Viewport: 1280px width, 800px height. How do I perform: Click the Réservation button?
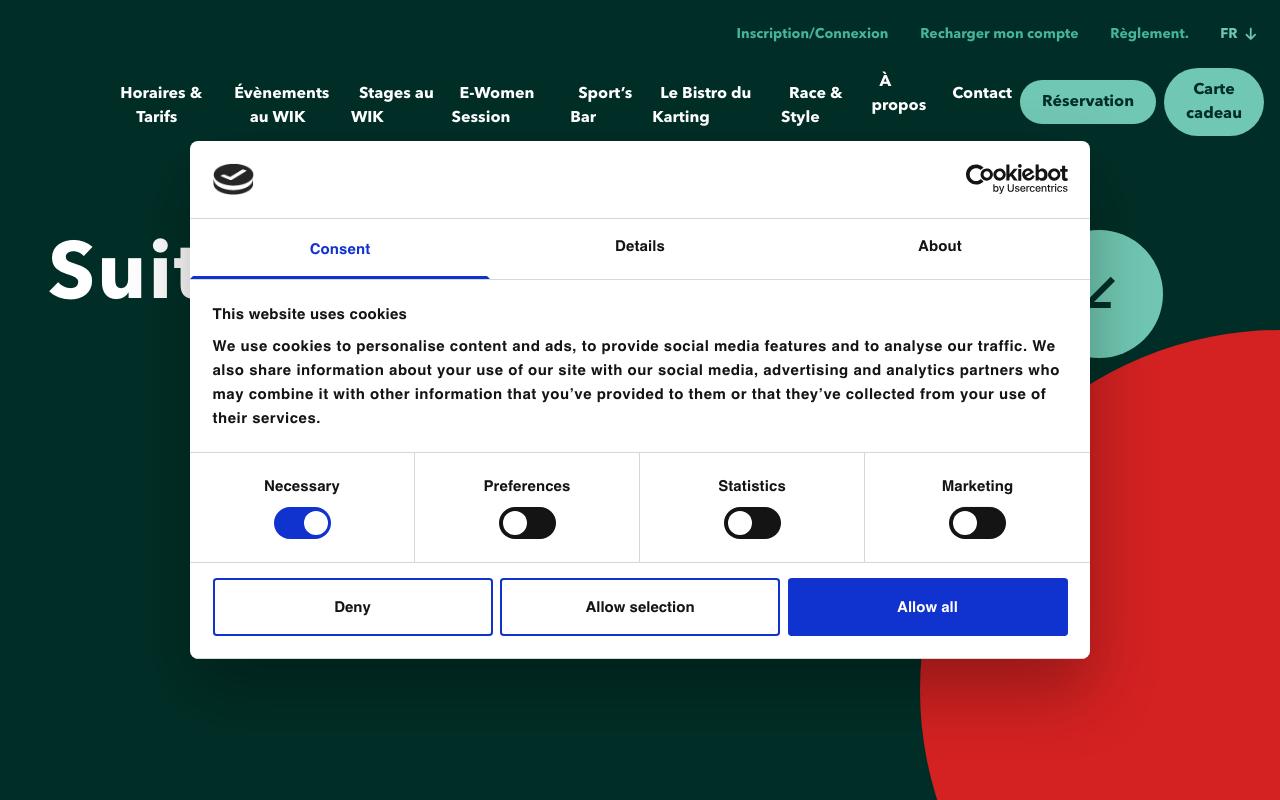coord(1088,101)
